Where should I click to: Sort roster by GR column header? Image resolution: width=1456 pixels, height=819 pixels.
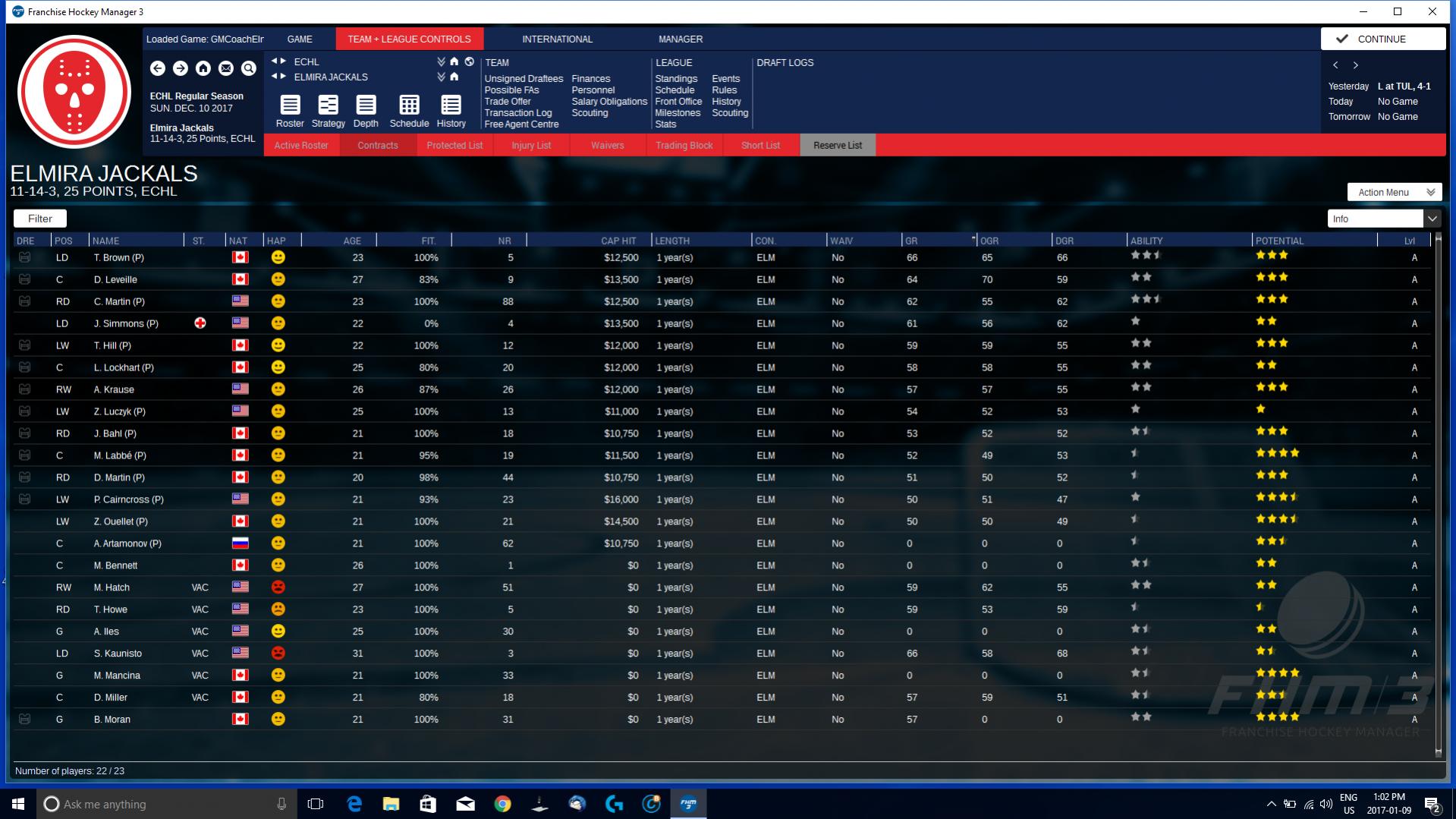[939, 241]
